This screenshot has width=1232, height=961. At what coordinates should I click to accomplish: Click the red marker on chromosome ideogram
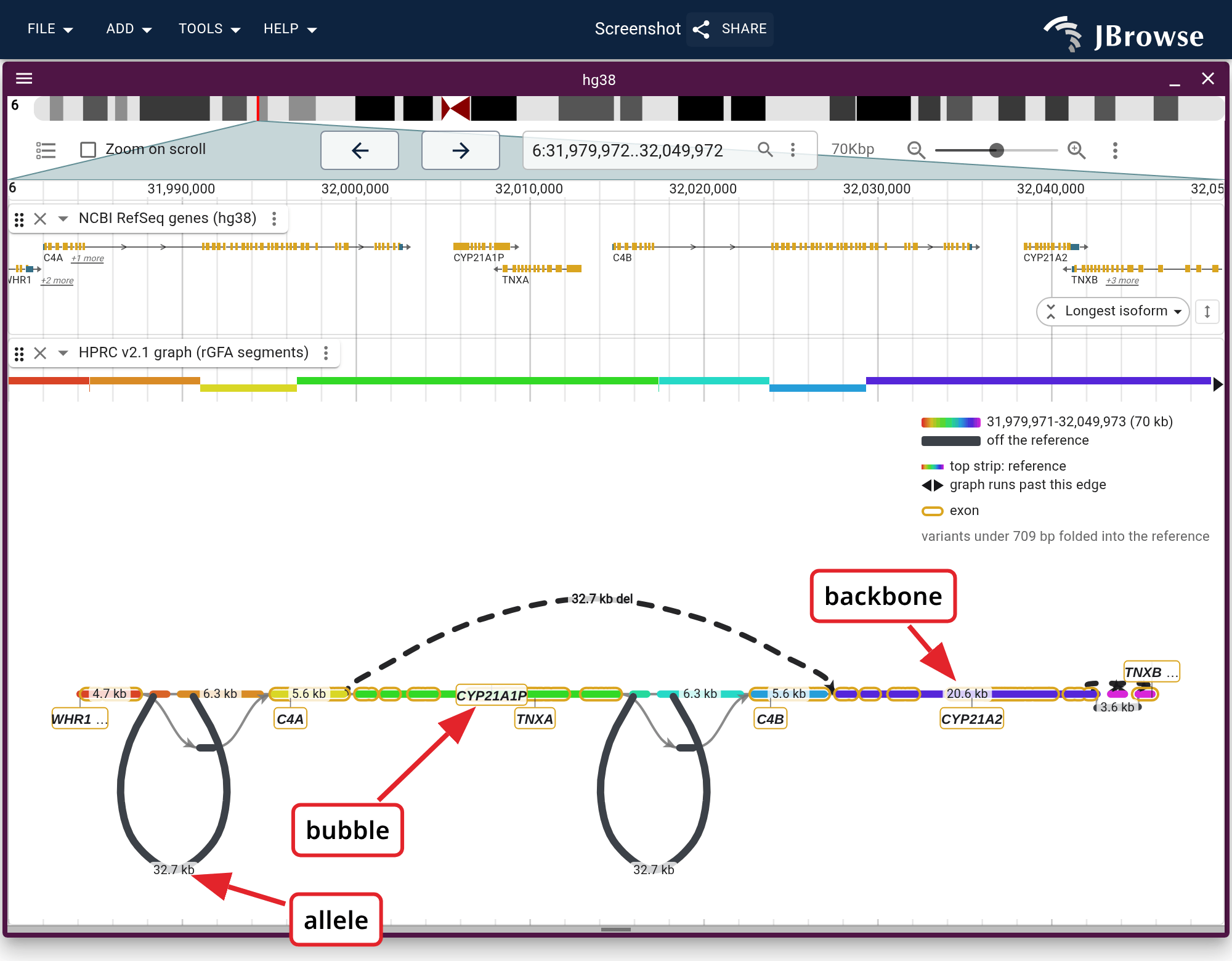click(257, 108)
